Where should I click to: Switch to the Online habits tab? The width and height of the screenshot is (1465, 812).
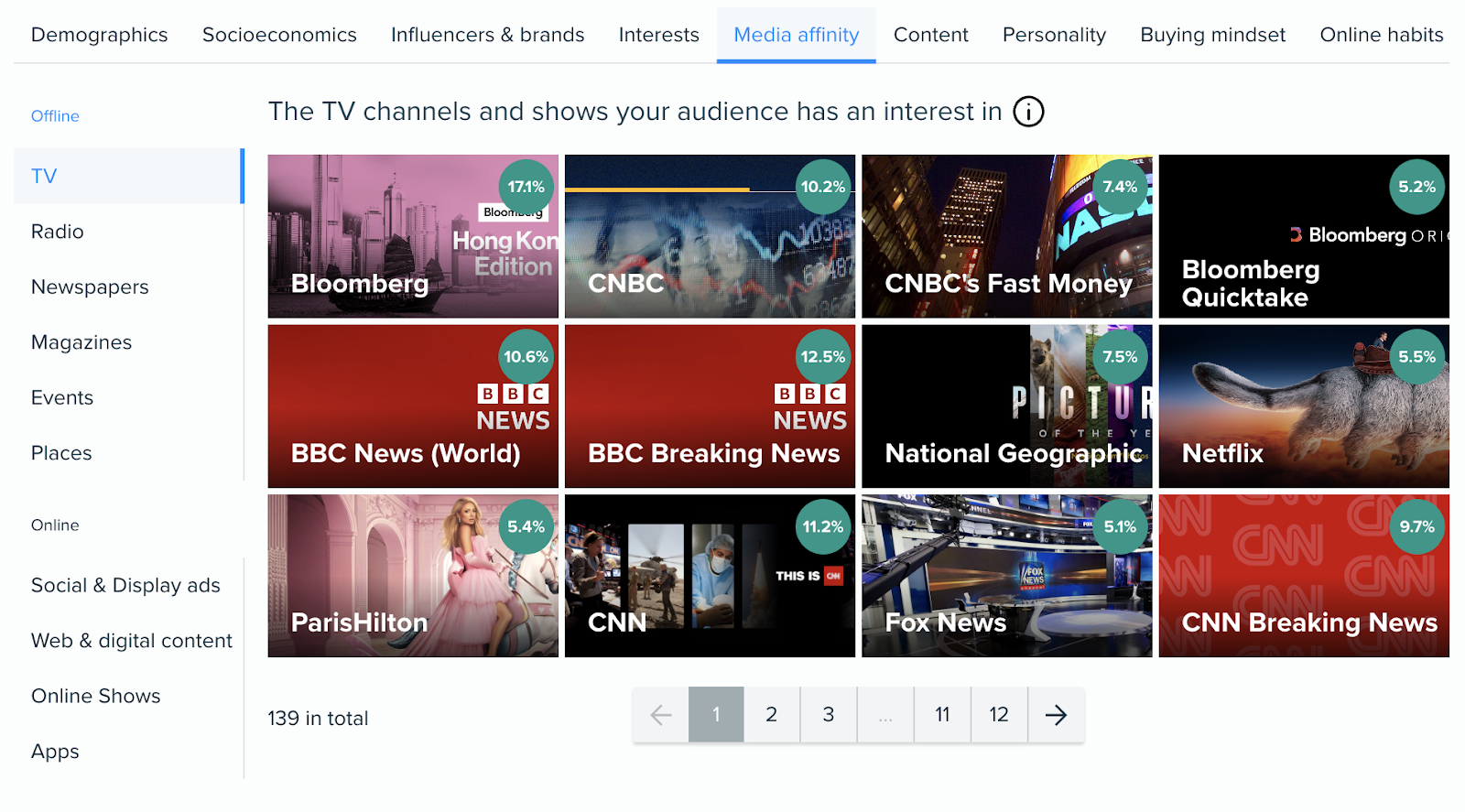(x=1381, y=35)
